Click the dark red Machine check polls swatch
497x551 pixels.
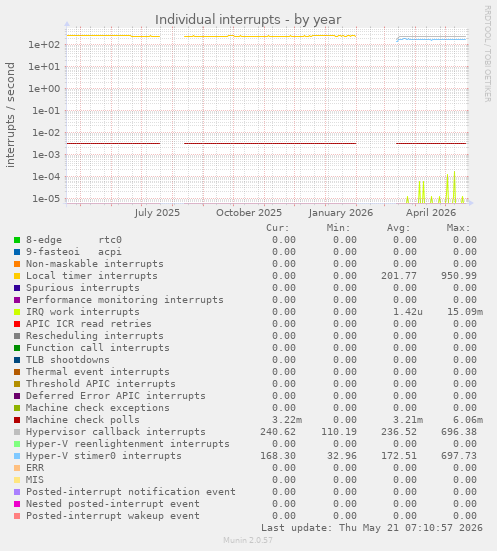17,420
